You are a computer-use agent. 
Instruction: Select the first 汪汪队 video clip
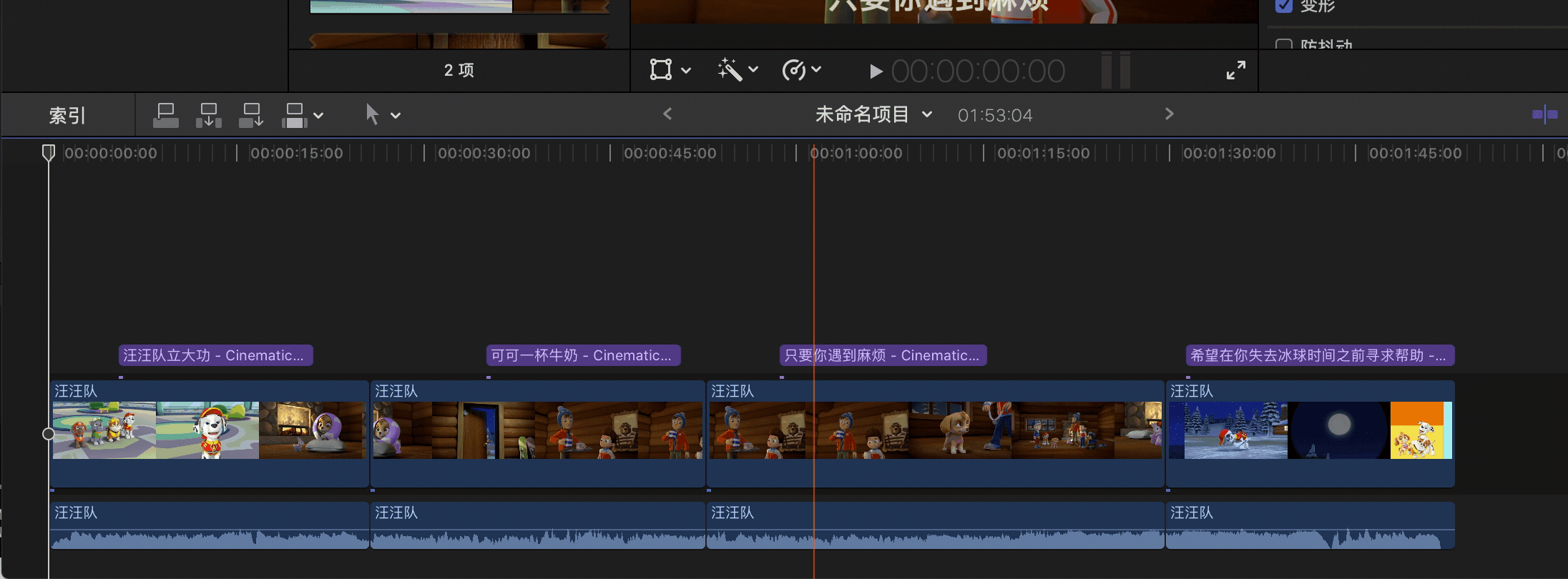tap(209, 434)
